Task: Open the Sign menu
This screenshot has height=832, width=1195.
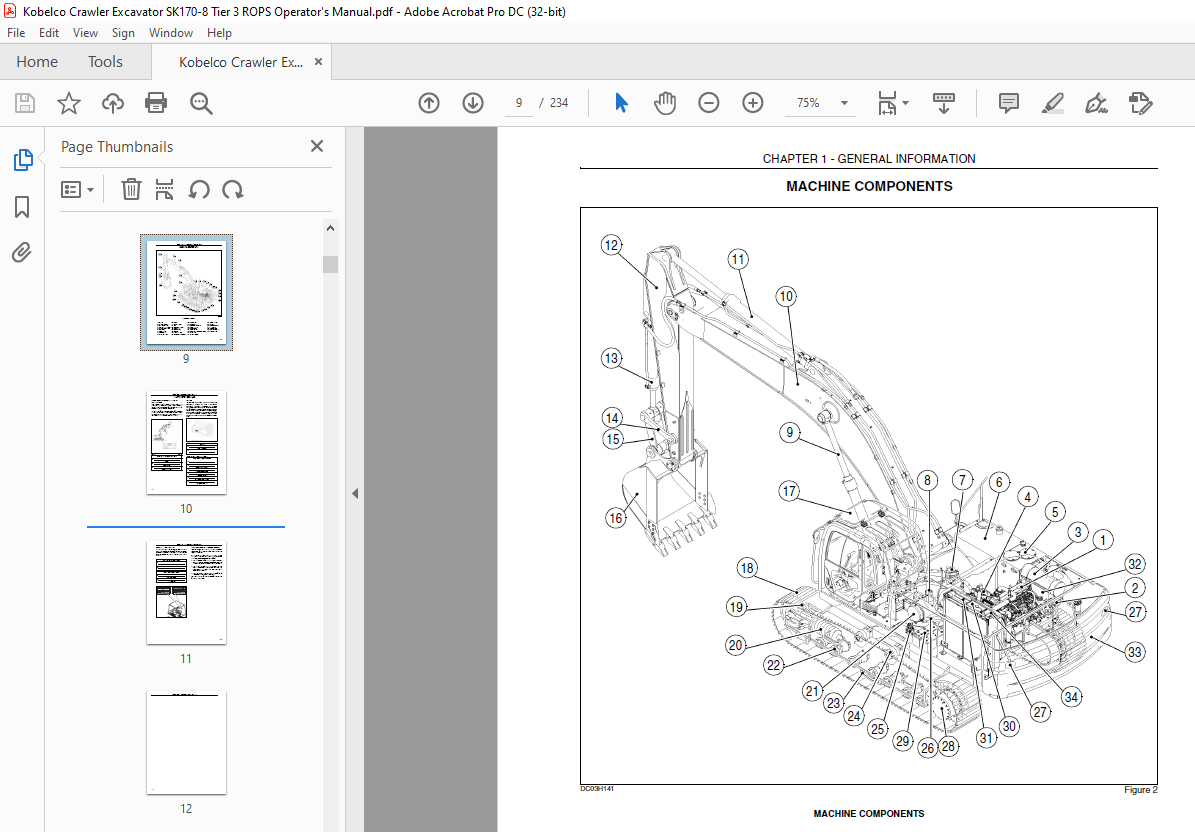Action: point(123,33)
